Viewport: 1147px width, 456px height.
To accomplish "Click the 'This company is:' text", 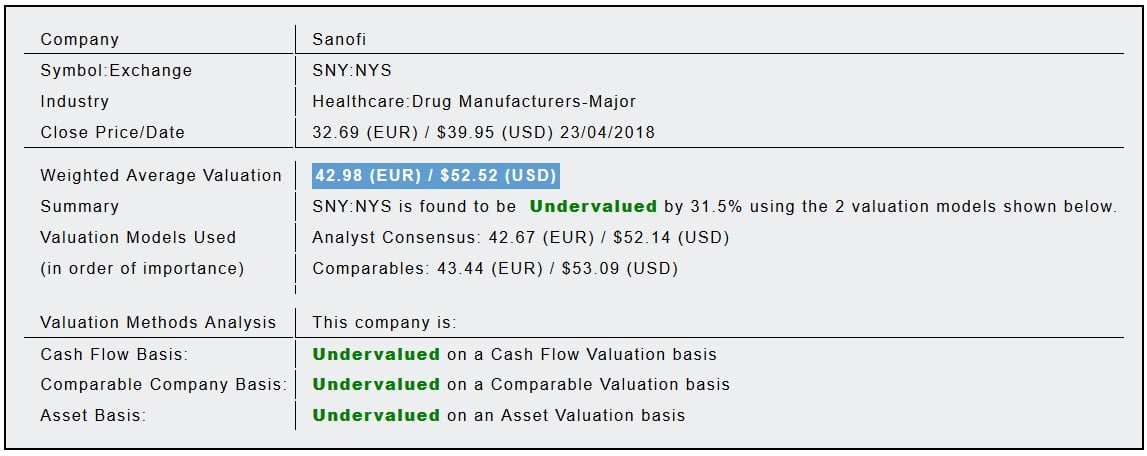I will pos(384,323).
